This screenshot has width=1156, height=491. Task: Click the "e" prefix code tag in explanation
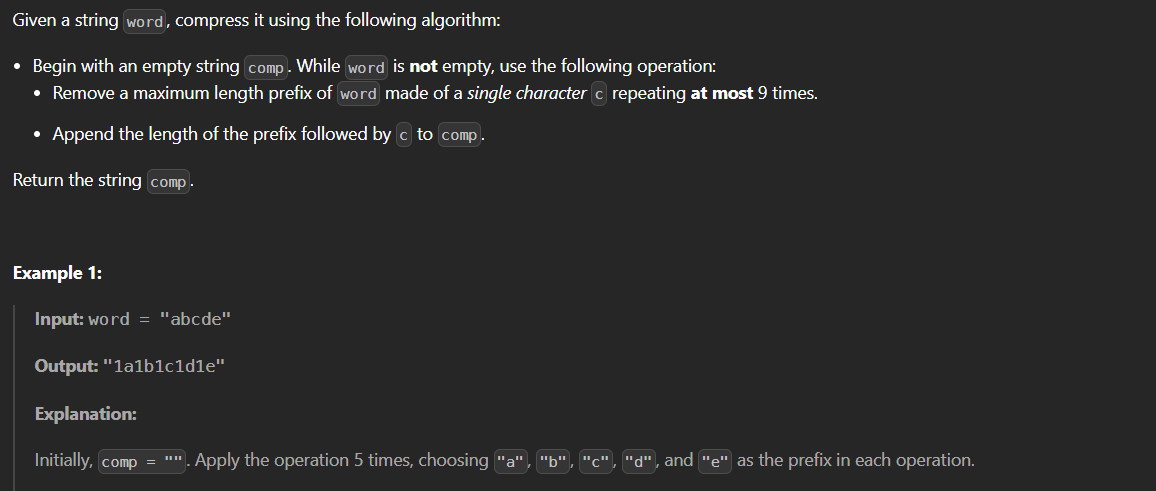714,461
